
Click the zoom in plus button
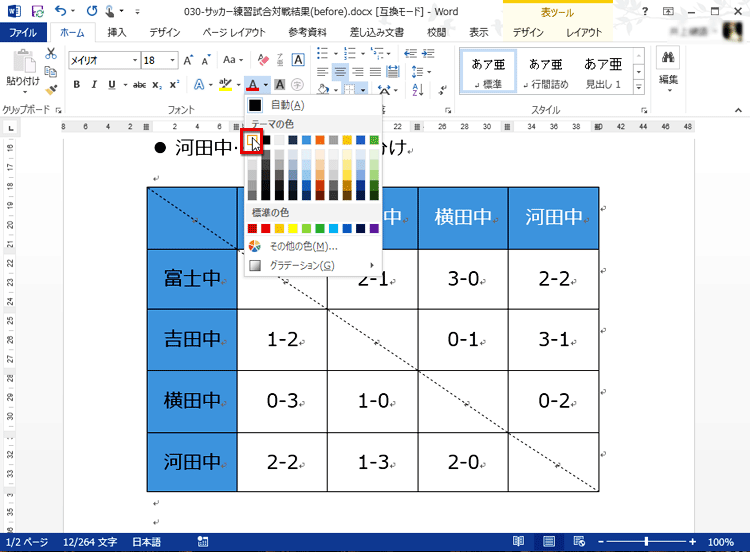click(x=692, y=541)
